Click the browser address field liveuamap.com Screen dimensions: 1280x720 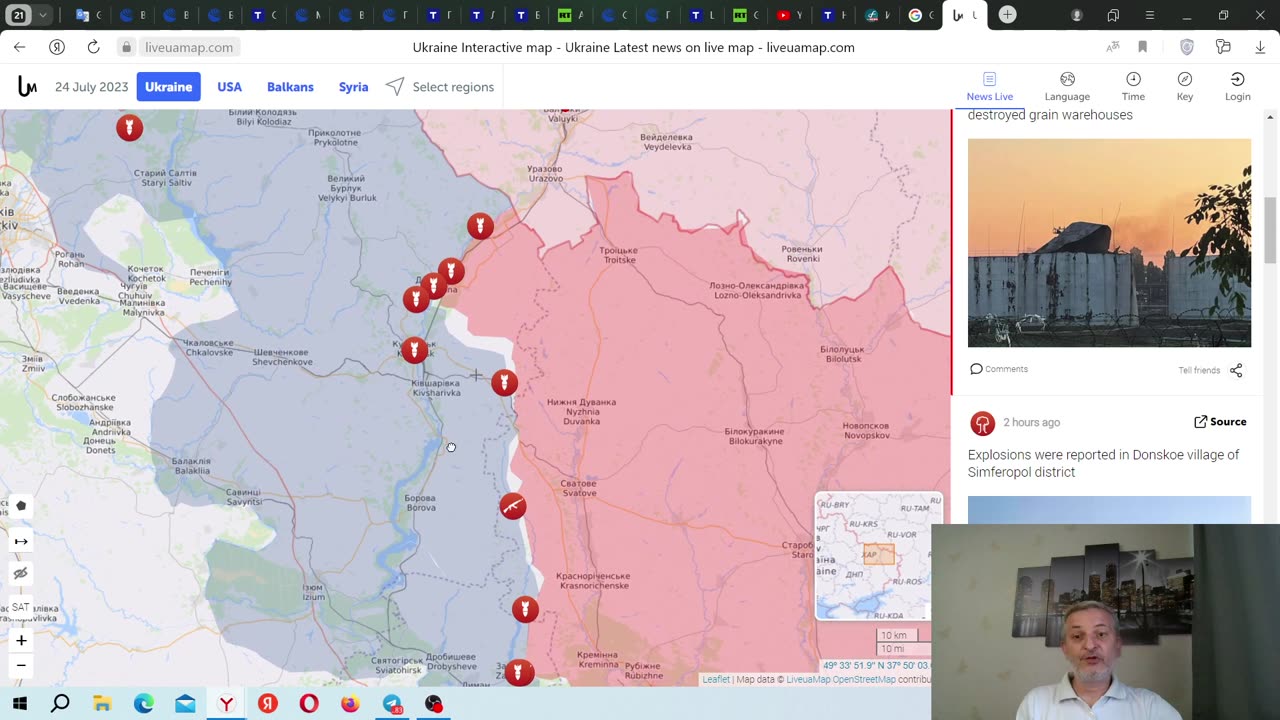(x=189, y=47)
